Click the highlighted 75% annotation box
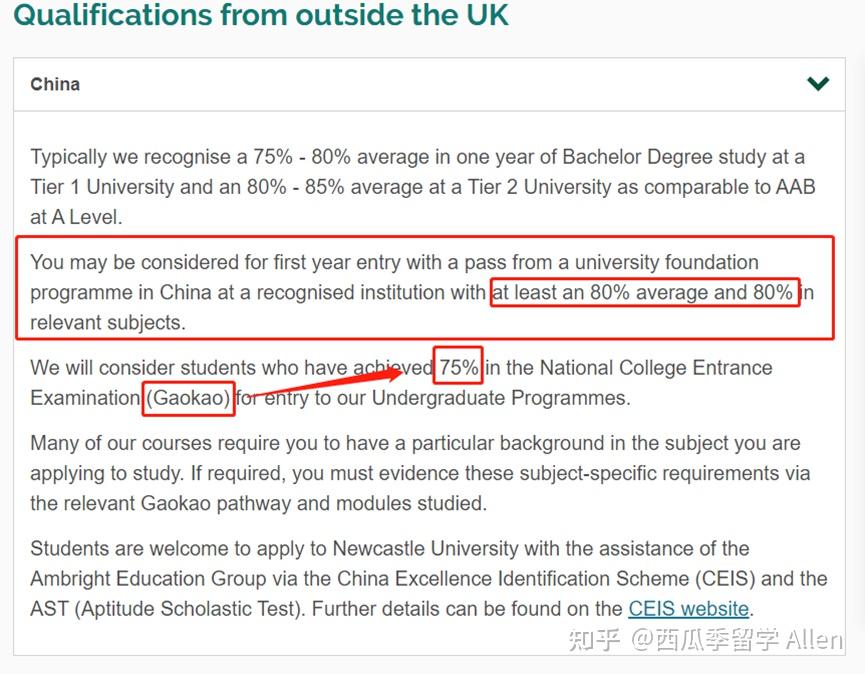 point(459,366)
